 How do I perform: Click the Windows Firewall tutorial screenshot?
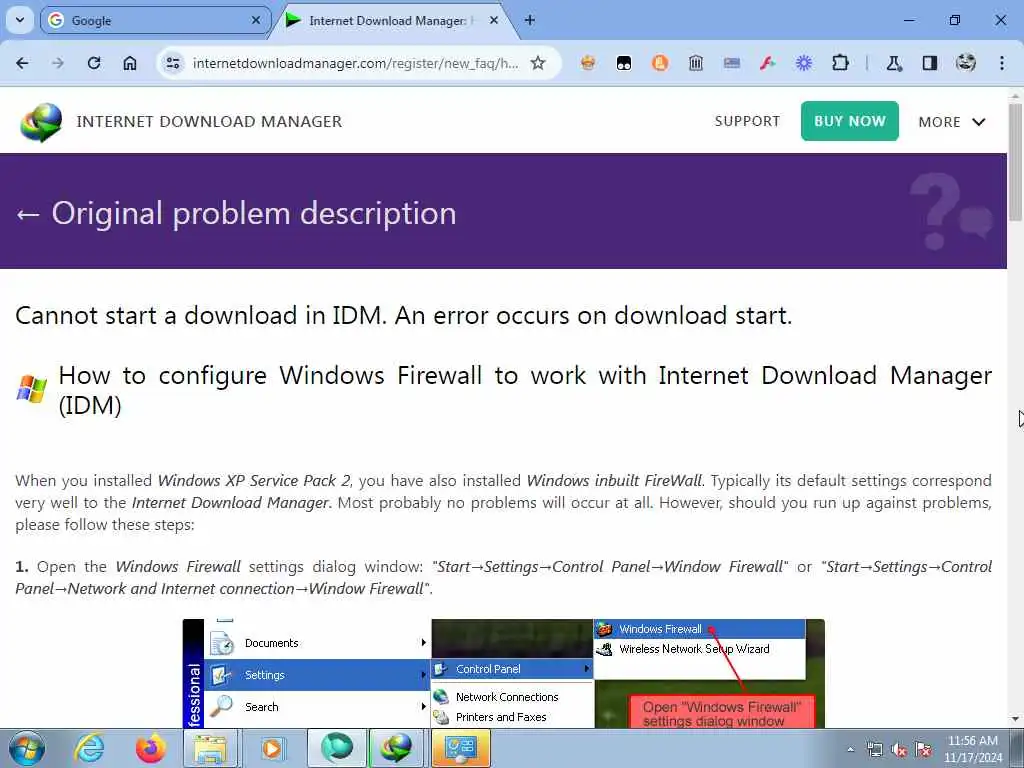tap(504, 673)
